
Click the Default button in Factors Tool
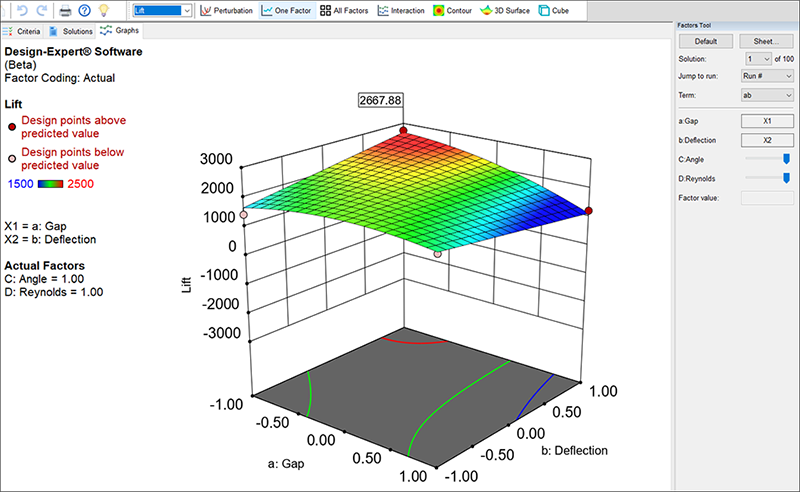coord(706,41)
